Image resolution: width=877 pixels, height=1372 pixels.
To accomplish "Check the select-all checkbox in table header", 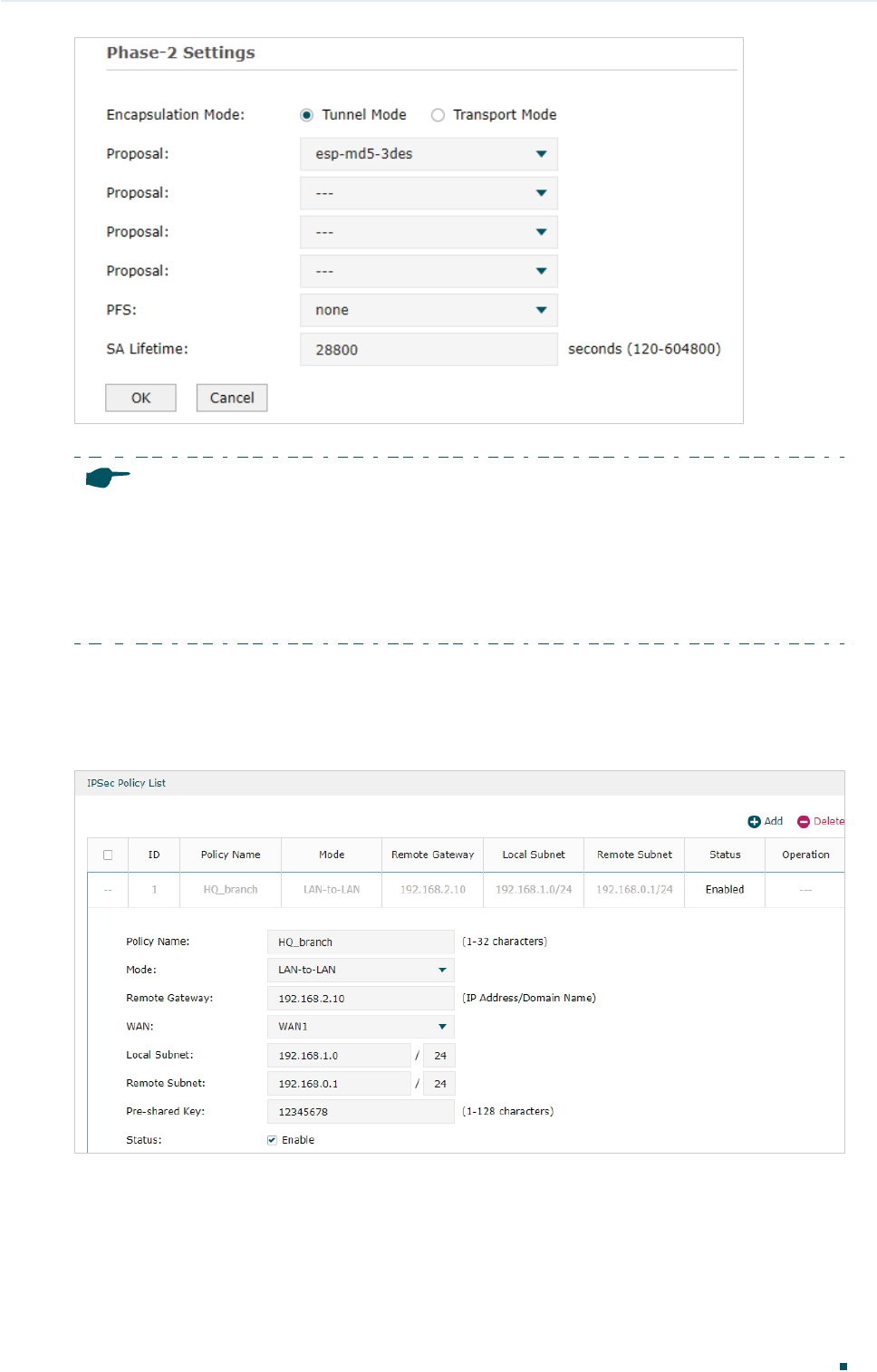I will 108,855.
